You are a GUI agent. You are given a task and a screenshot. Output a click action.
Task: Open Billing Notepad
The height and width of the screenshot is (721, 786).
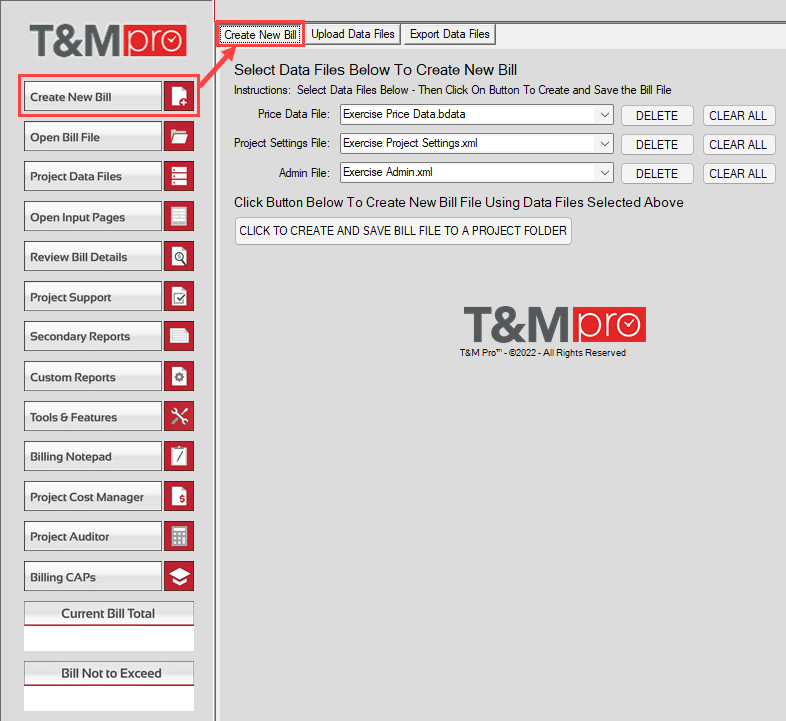pyautogui.click(x=93, y=456)
